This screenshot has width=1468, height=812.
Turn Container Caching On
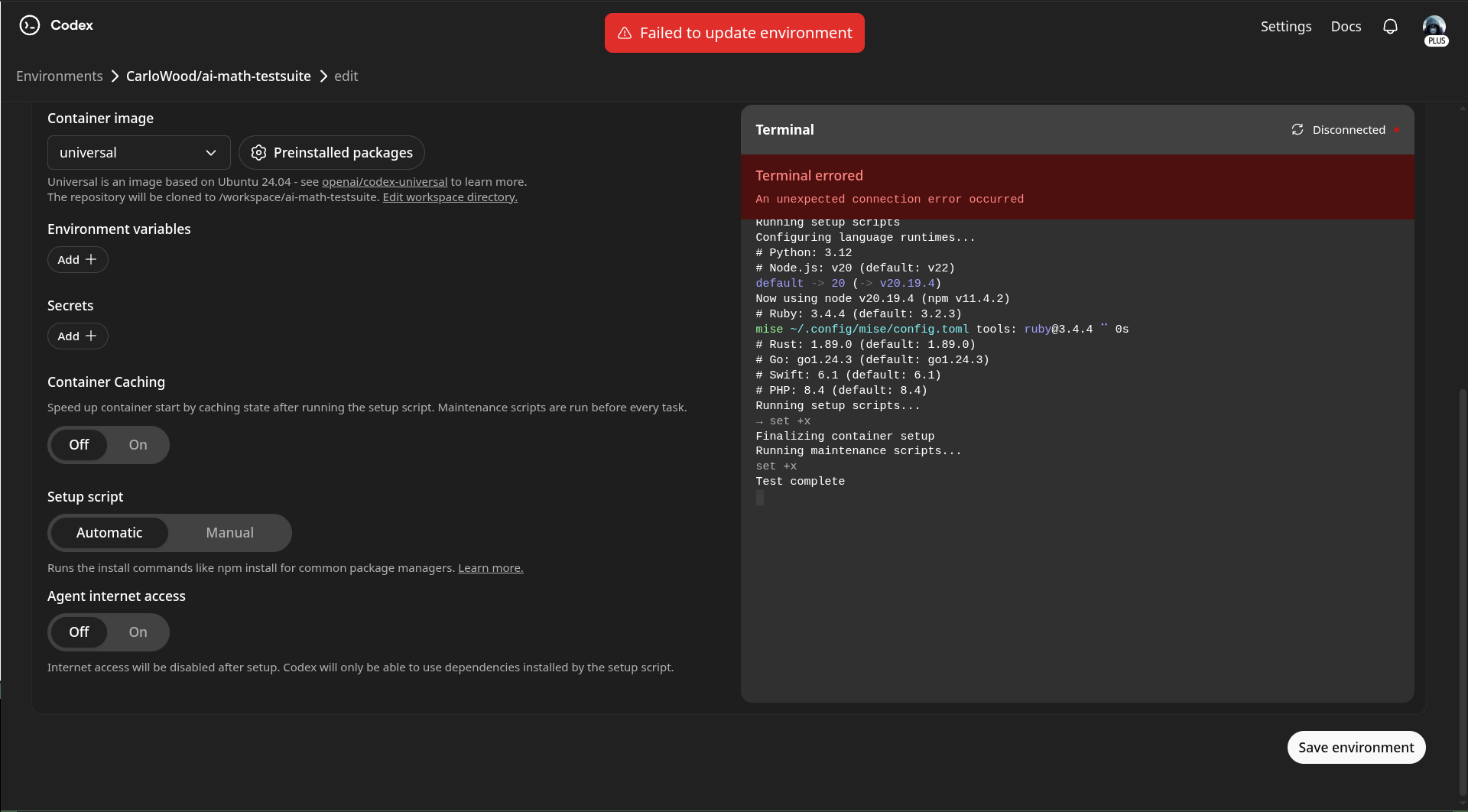[138, 445]
